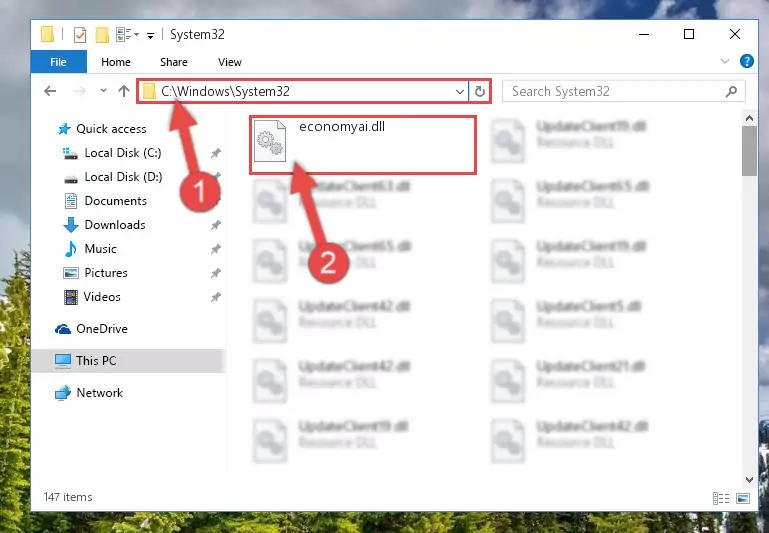Open the Share ribbon tab
The width and height of the screenshot is (769, 533).
click(173, 62)
